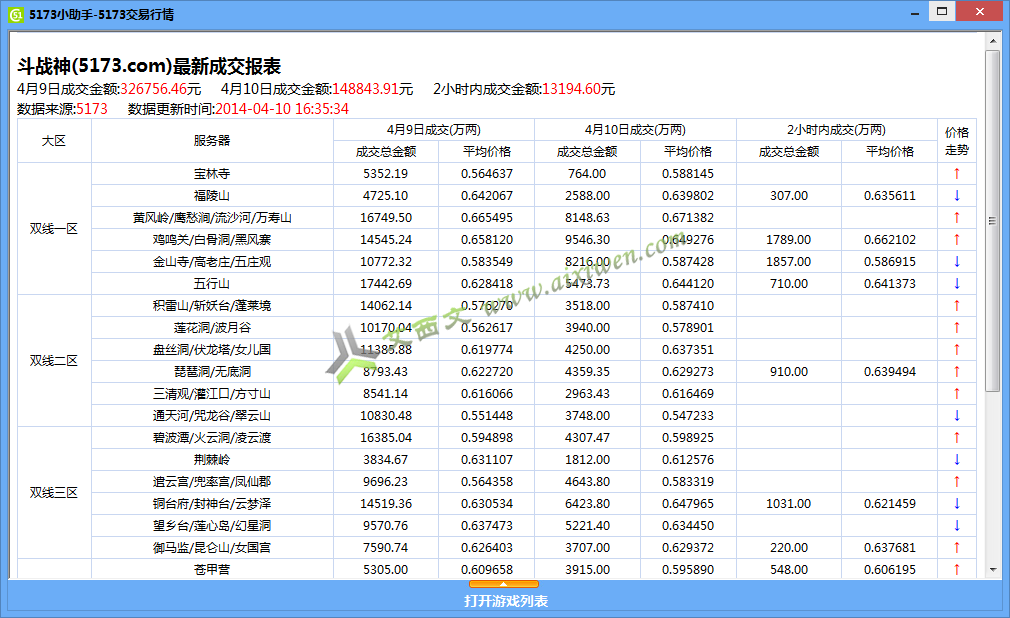The image size is (1010, 618).
Task: Click the 2小时内成交(万两) header
Action: tap(836, 130)
